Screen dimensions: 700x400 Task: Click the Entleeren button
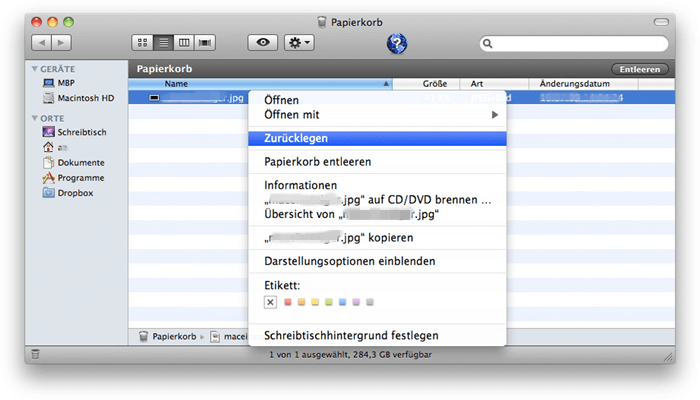coord(640,69)
